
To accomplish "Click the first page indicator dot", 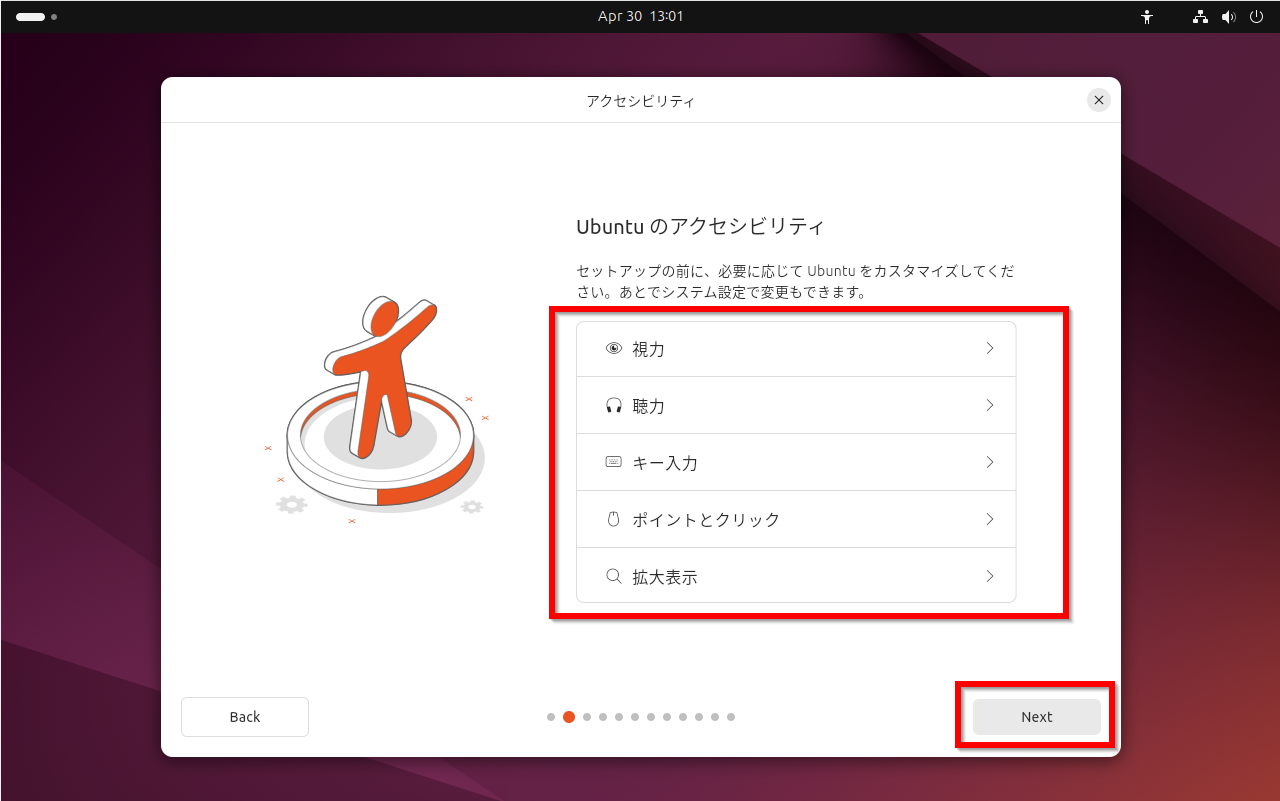I will pos(551,717).
